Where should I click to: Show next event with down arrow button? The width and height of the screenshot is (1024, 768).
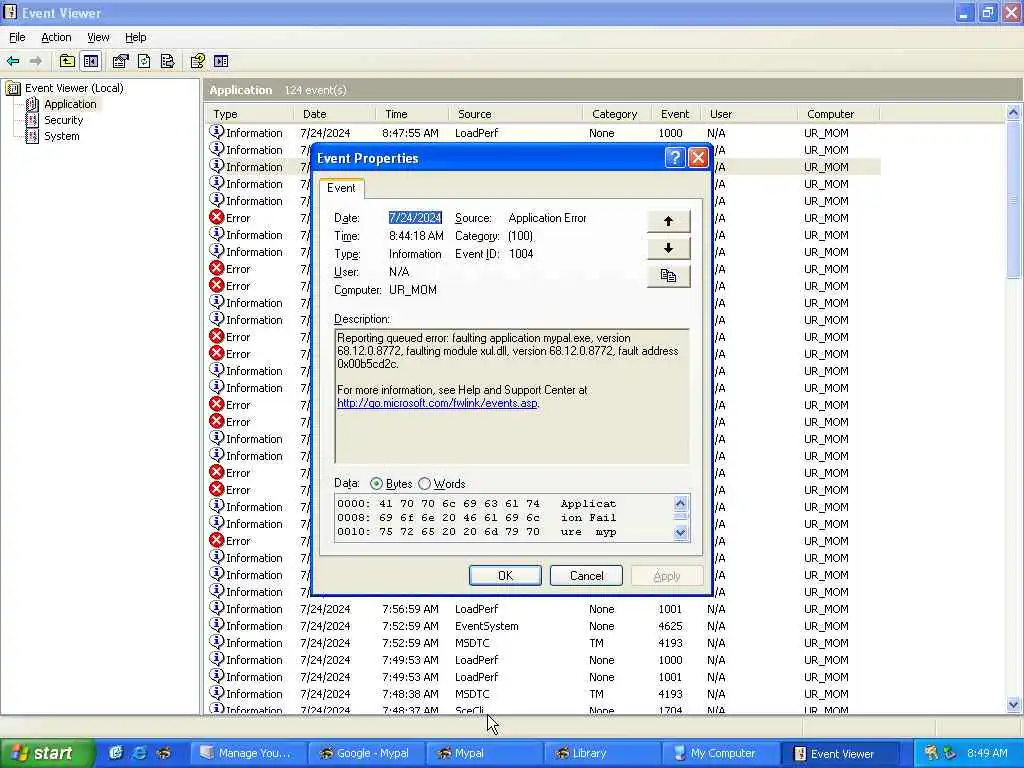[x=668, y=248]
